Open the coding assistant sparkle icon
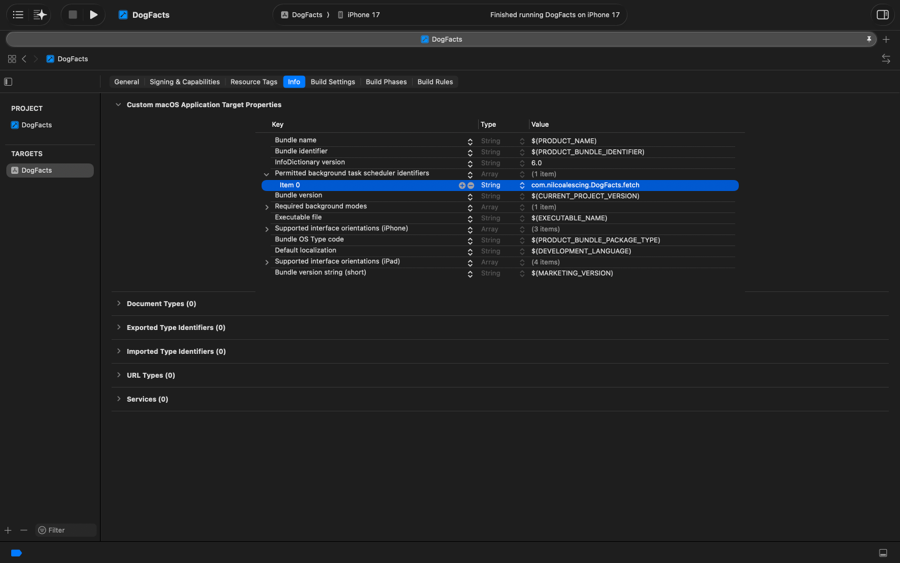Screen dimensions: 900x563 40,15
